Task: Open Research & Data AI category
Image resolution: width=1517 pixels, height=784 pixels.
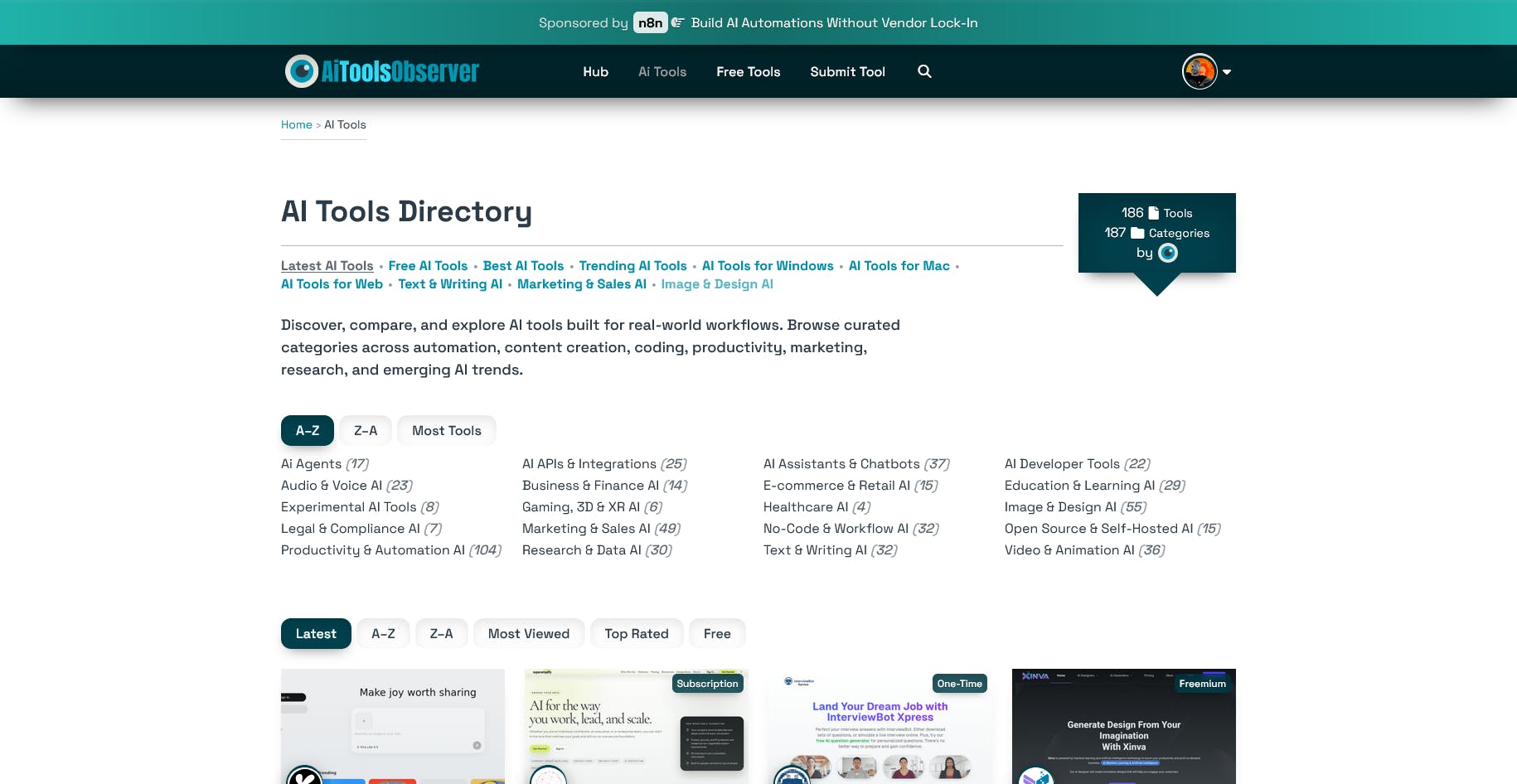Action: (597, 550)
